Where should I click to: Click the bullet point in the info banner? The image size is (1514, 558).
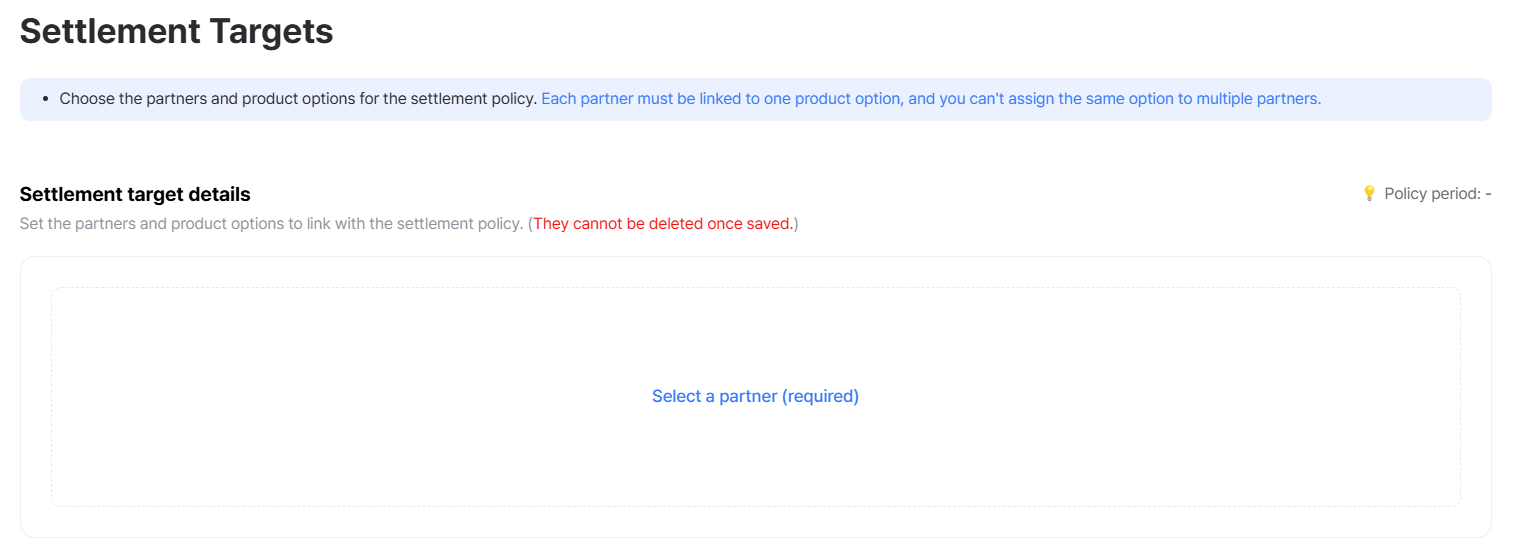coord(46,100)
